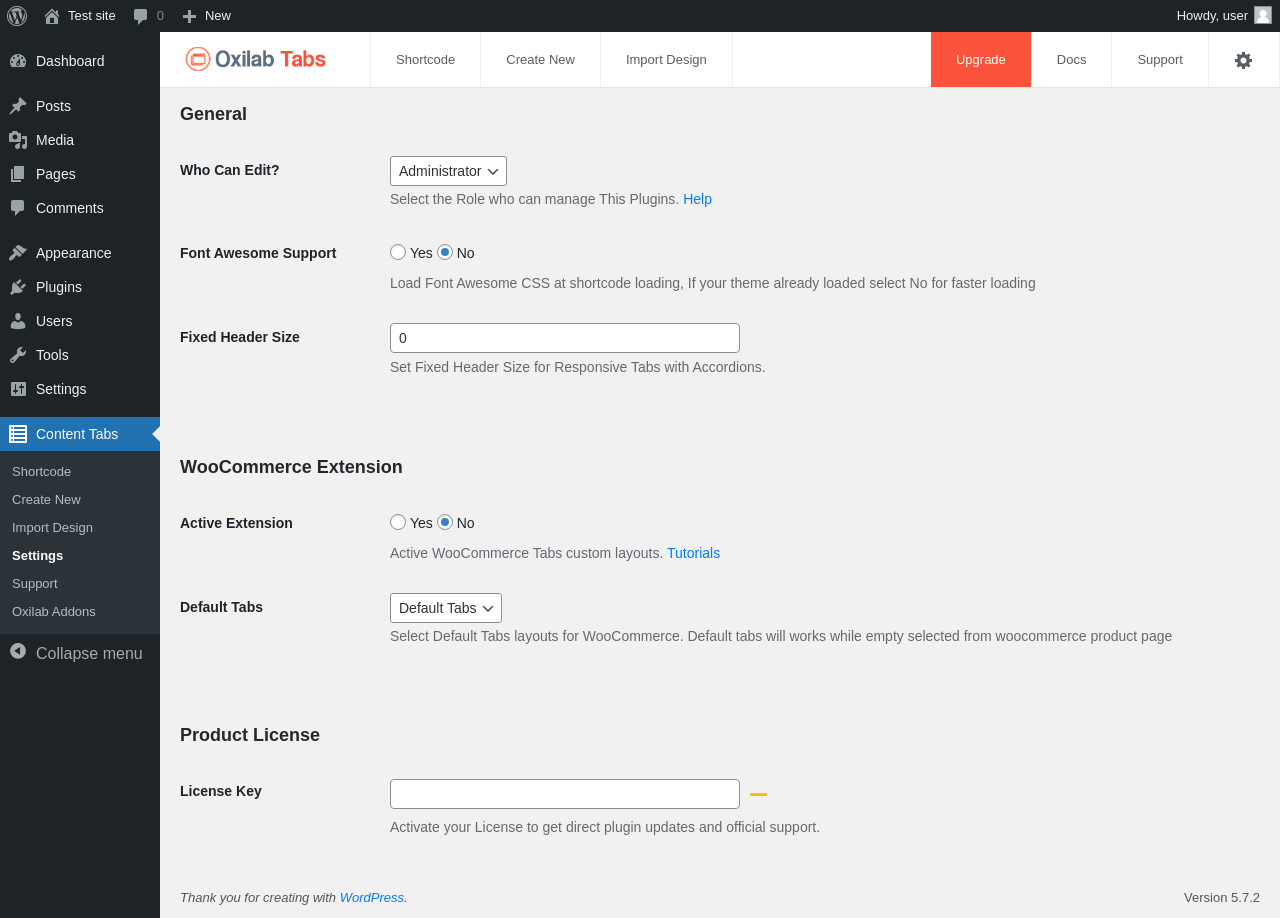Screen dimensions: 1280x918
Task: Click New in the admin bar
Action: click(218, 16)
